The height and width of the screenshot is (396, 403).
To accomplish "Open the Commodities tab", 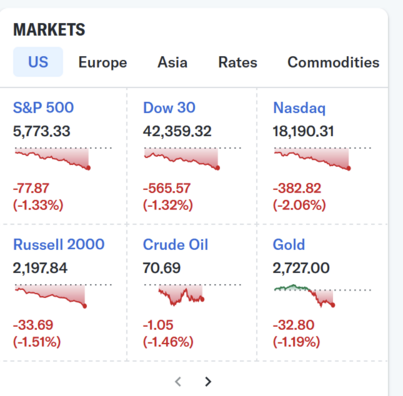I will click(333, 62).
